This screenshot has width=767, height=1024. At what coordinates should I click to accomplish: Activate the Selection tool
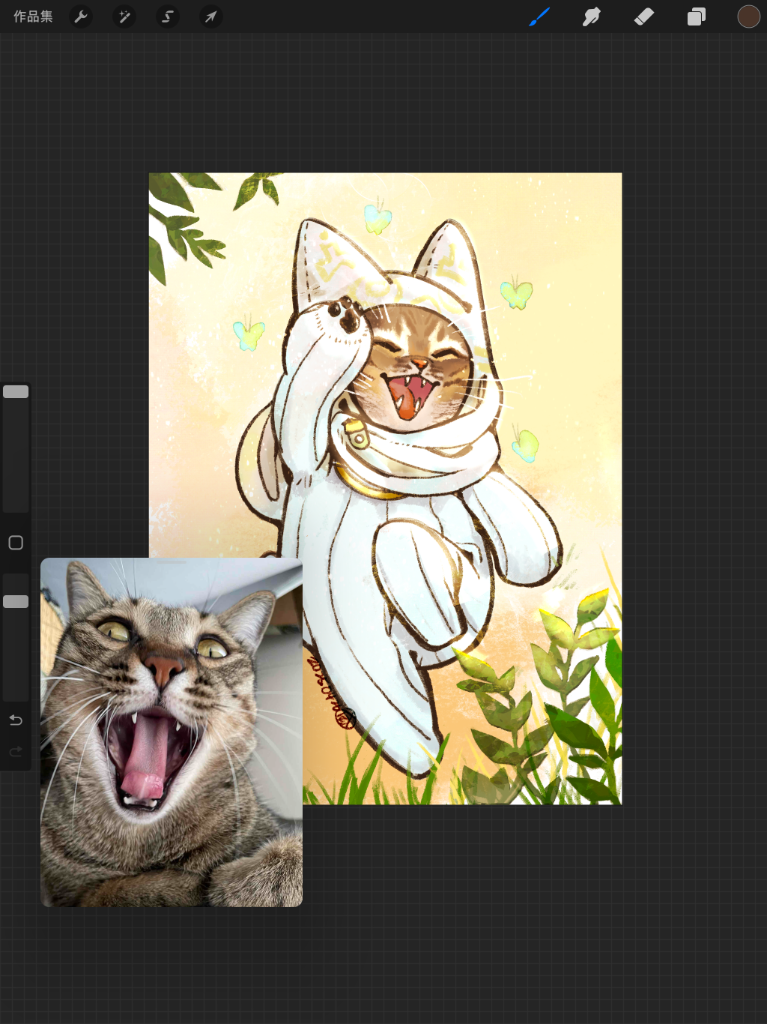click(x=168, y=17)
